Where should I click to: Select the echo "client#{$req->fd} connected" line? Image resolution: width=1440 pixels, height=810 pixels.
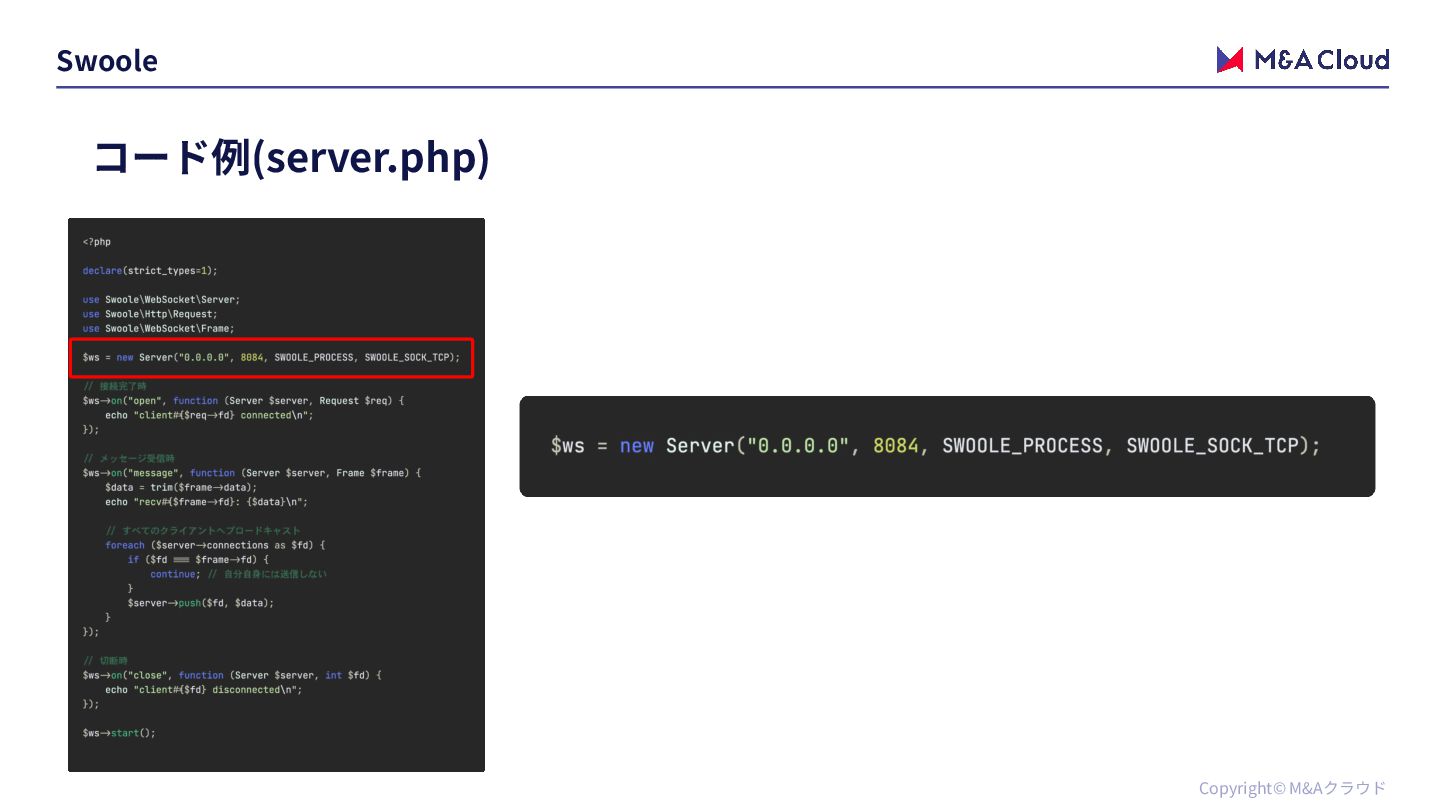point(209,415)
